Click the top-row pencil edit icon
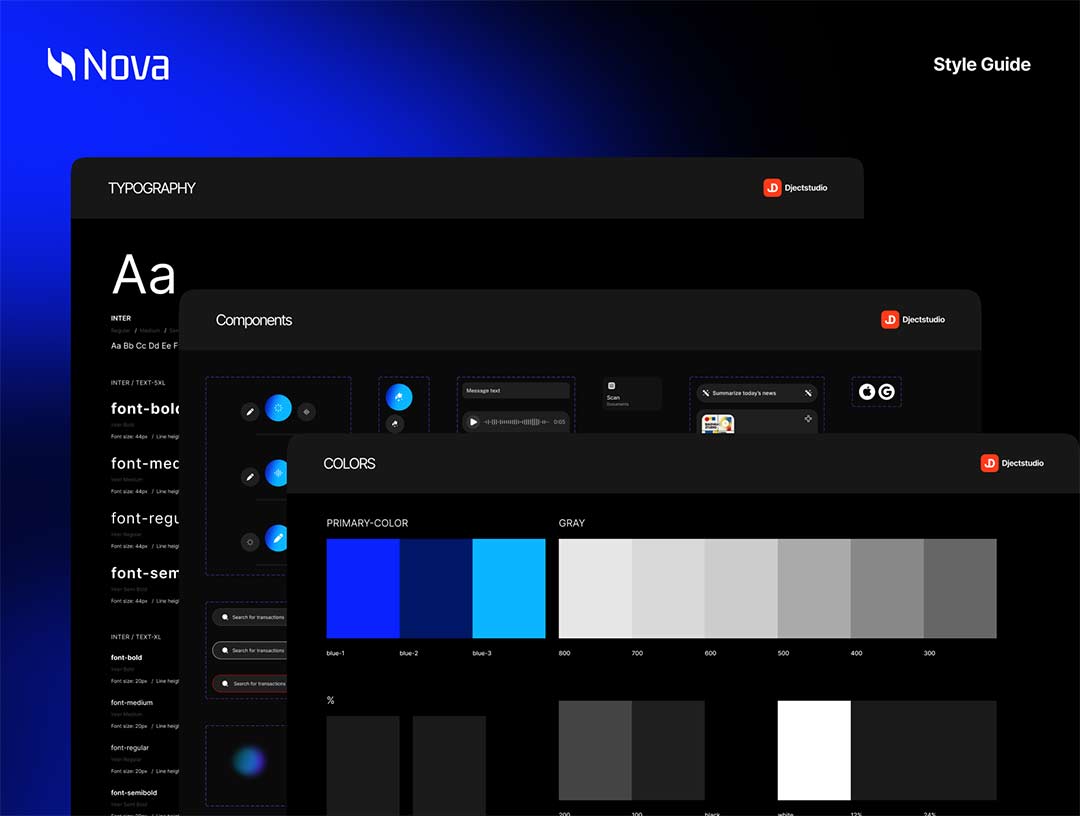The width and height of the screenshot is (1080, 816). pyautogui.click(x=250, y=411)
